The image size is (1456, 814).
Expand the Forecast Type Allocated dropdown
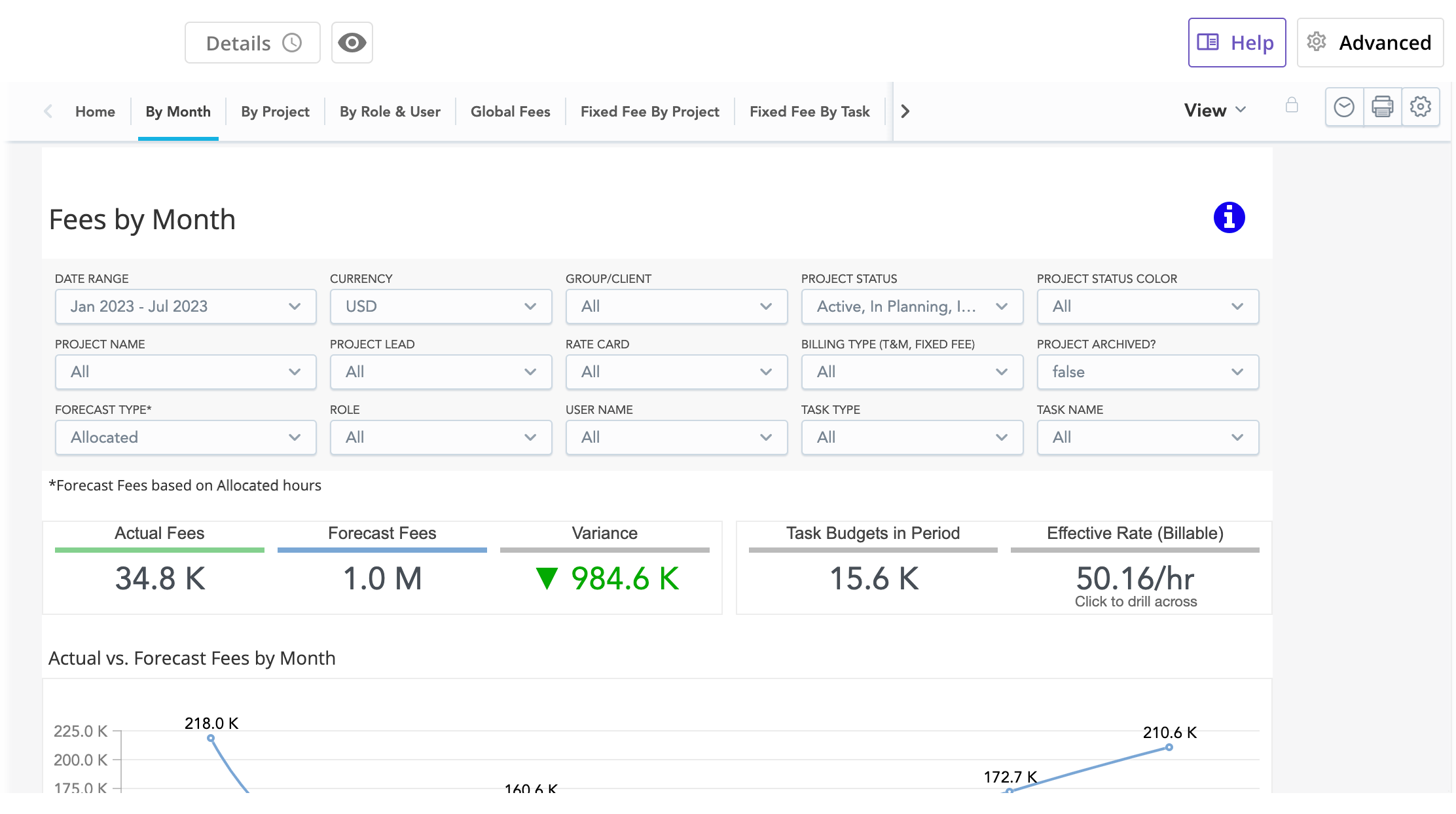pyautogui.click(x=185, y=437)
